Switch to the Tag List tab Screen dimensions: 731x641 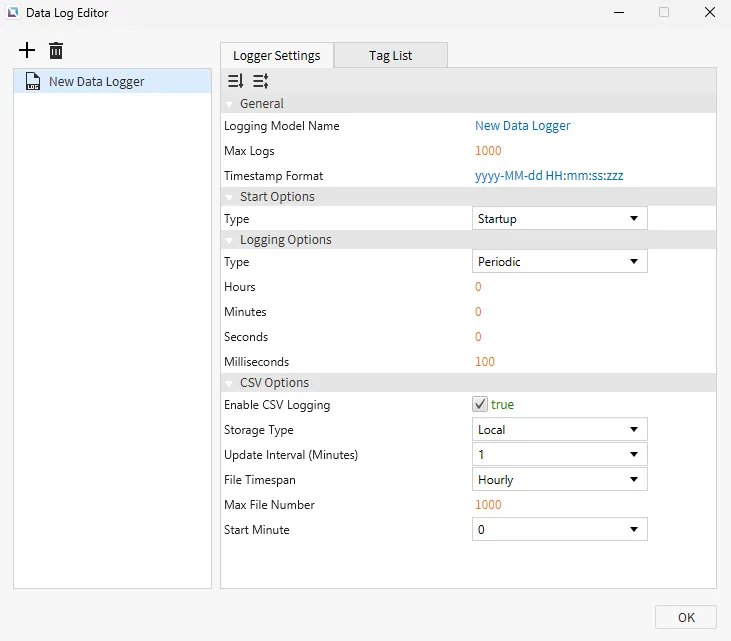(x=390, y=56)
